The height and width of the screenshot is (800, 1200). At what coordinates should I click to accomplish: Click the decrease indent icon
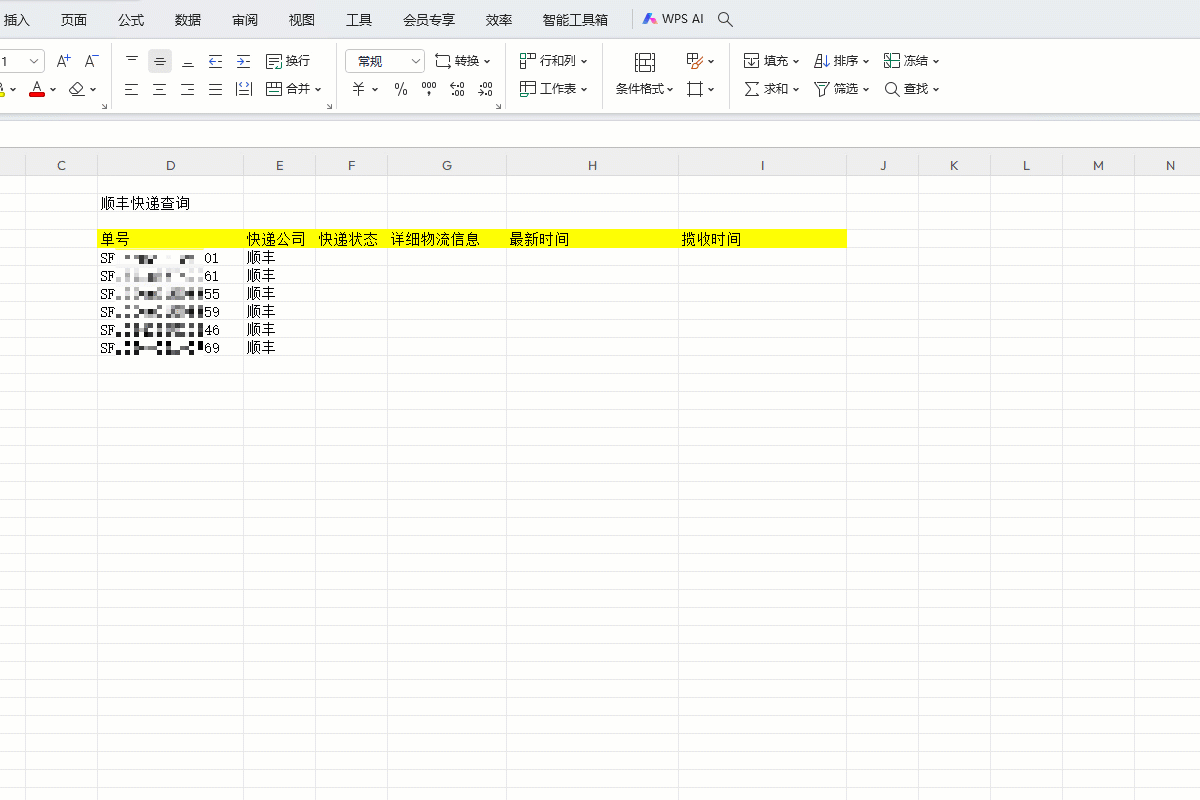click(x=215, y=61)
